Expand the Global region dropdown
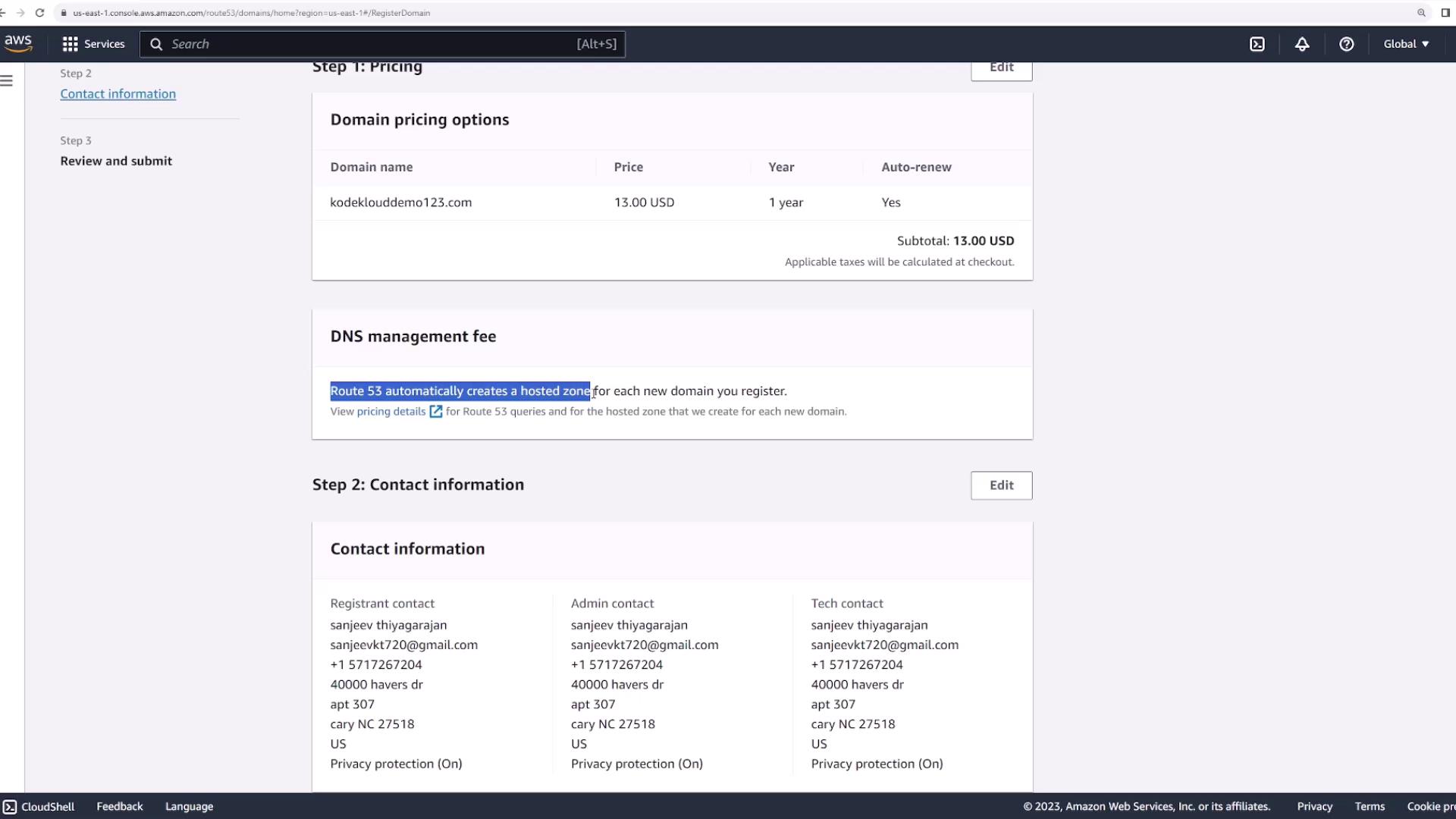The image size is (1456, 819). (x=1406, y=44)
